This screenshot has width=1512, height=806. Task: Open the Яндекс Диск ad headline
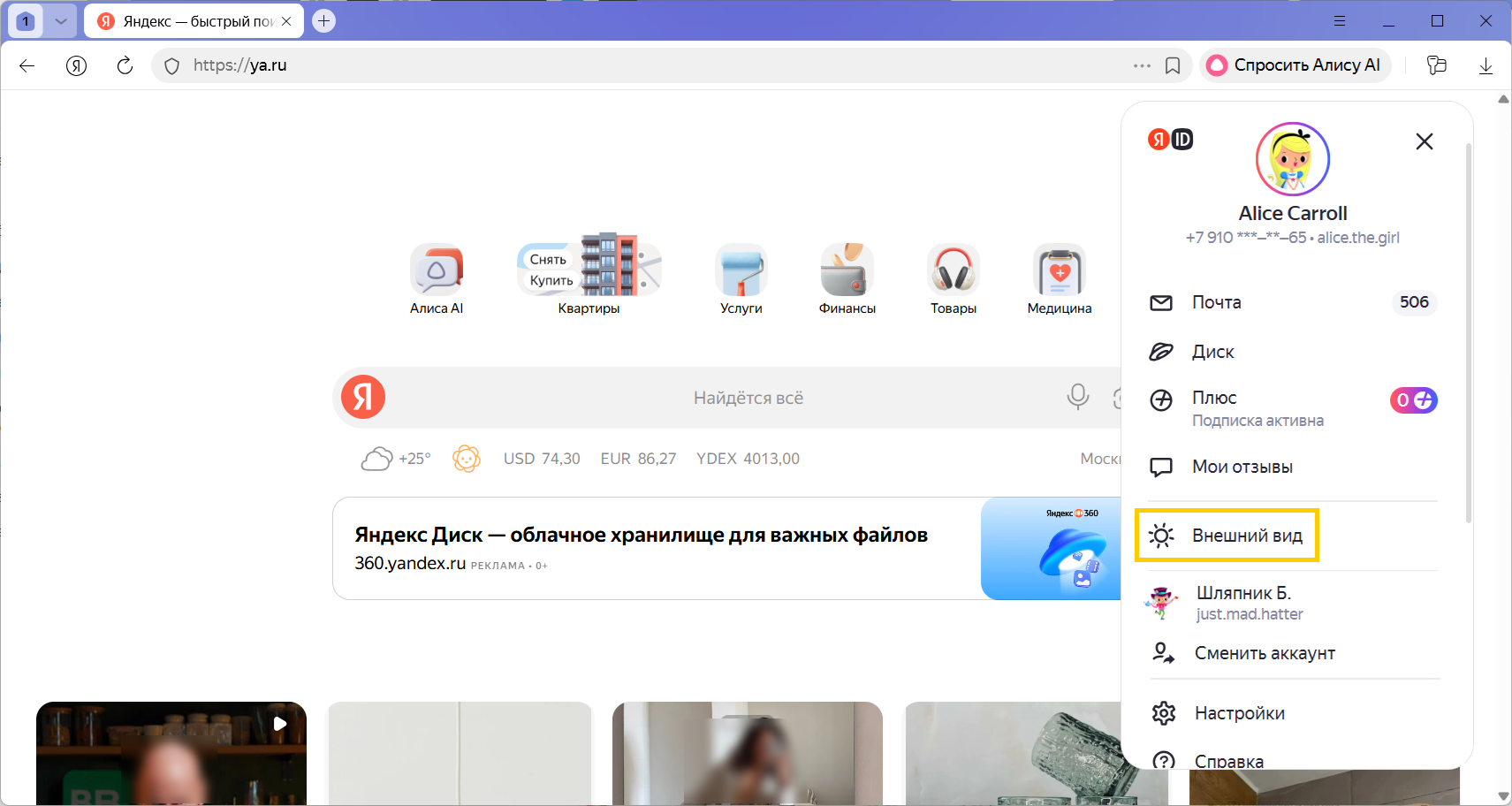[641, 535]
